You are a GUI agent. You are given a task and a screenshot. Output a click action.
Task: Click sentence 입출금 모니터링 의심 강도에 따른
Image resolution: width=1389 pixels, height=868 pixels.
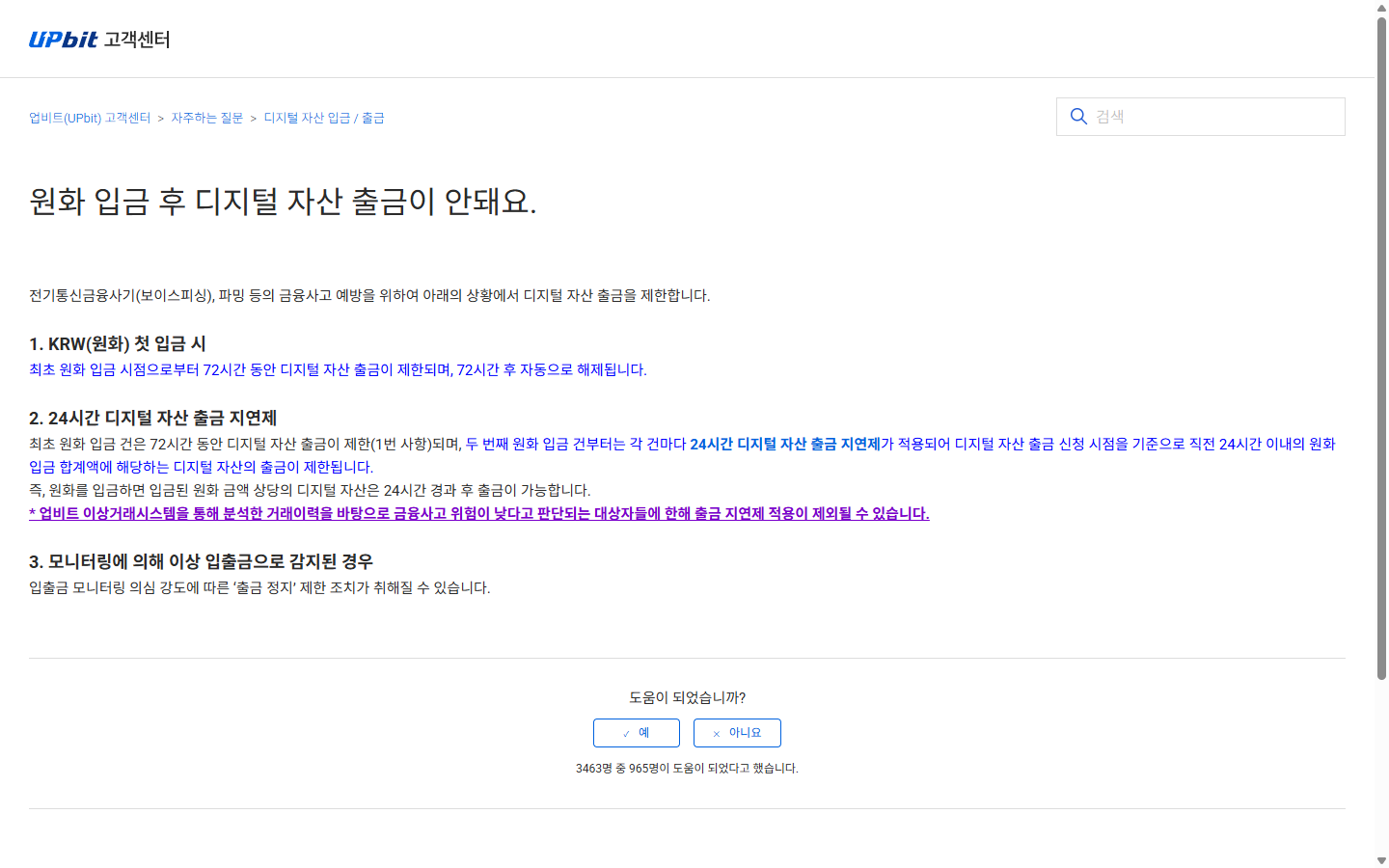pos(259,587)
